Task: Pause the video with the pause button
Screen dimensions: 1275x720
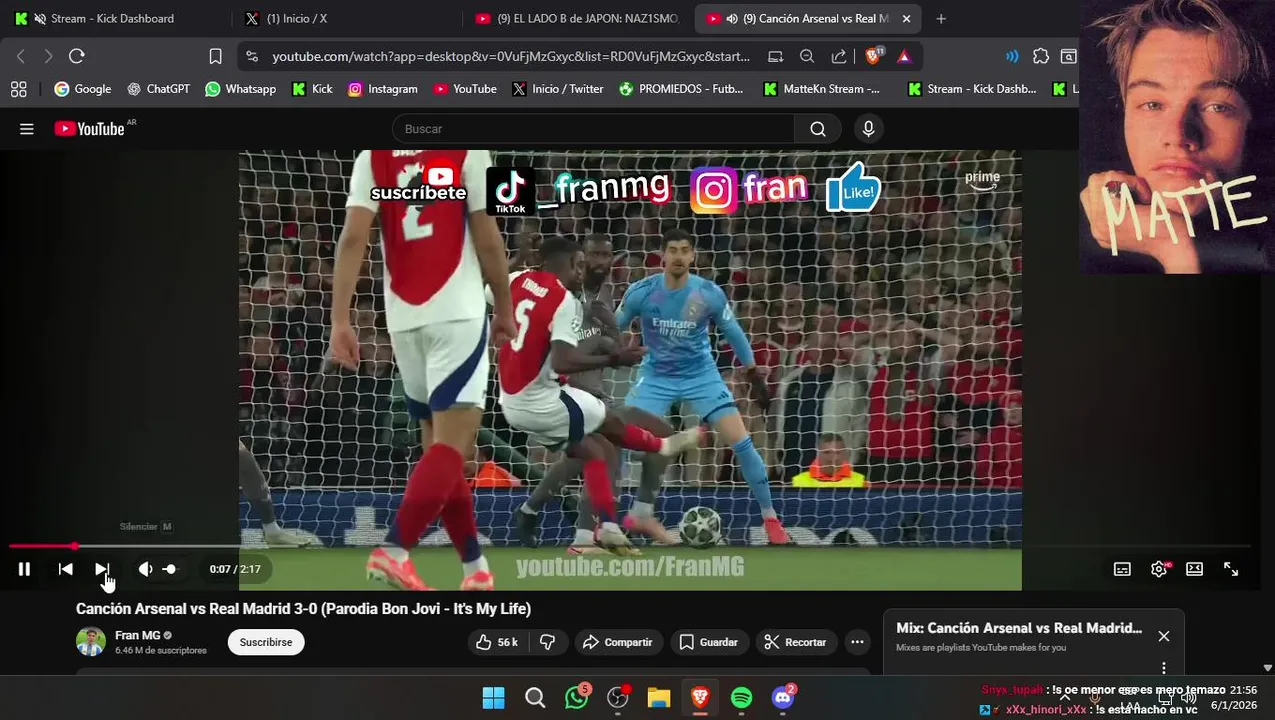Action: pos(24,569)
